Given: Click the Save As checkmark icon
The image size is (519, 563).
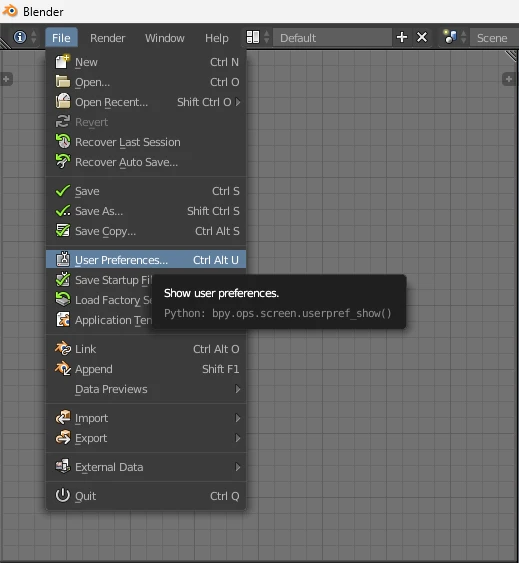Looking at the screenshot, I should click(x=63, y=211).
